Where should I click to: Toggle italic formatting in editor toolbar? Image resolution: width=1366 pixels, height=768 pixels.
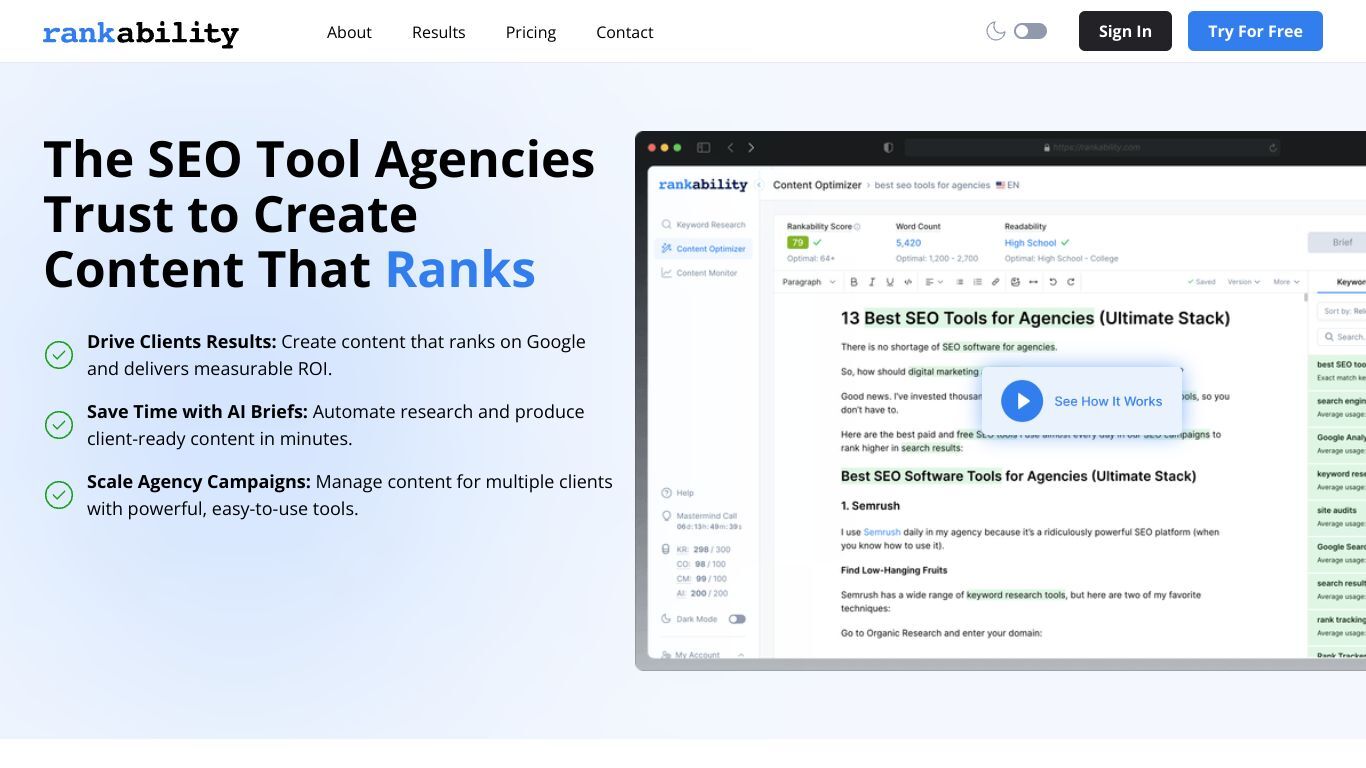[x=872, y=282]
